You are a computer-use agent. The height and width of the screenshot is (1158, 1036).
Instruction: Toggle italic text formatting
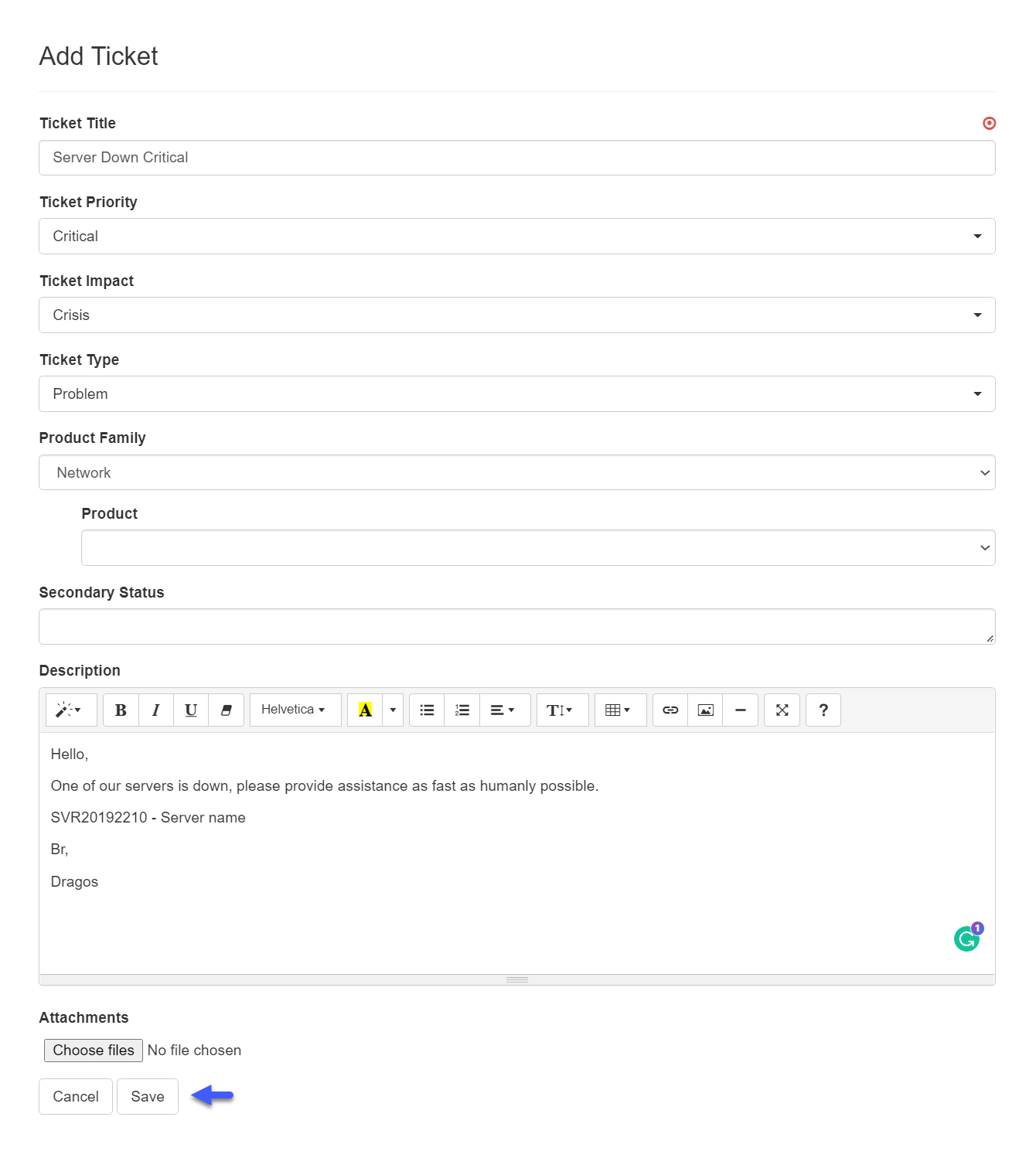[x=156, y=710]
